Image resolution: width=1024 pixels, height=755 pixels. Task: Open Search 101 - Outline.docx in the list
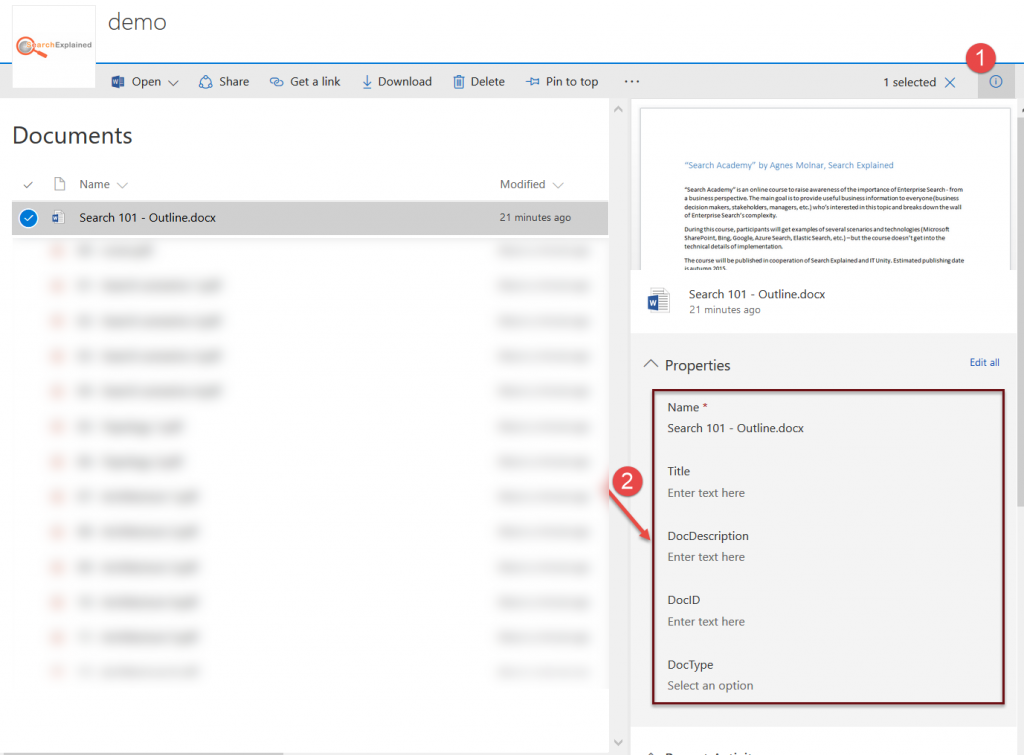coord(148,217)
